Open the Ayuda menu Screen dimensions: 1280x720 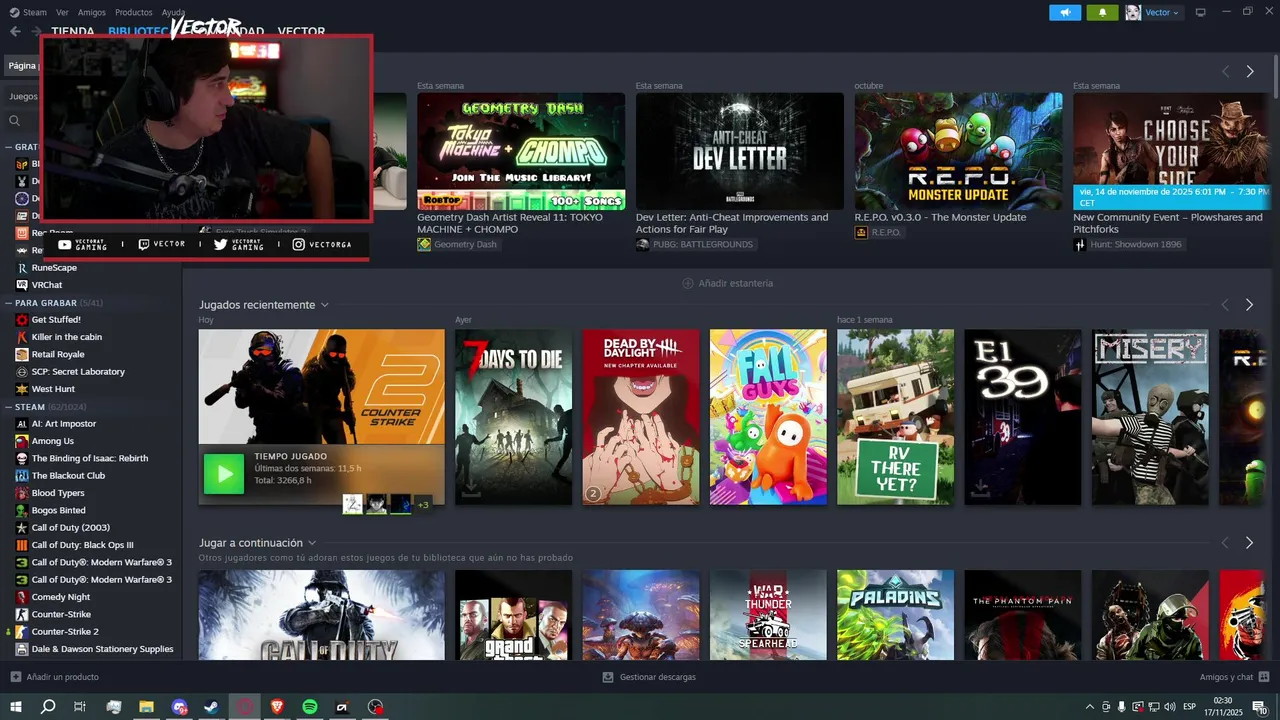click(x=173, y=12)
